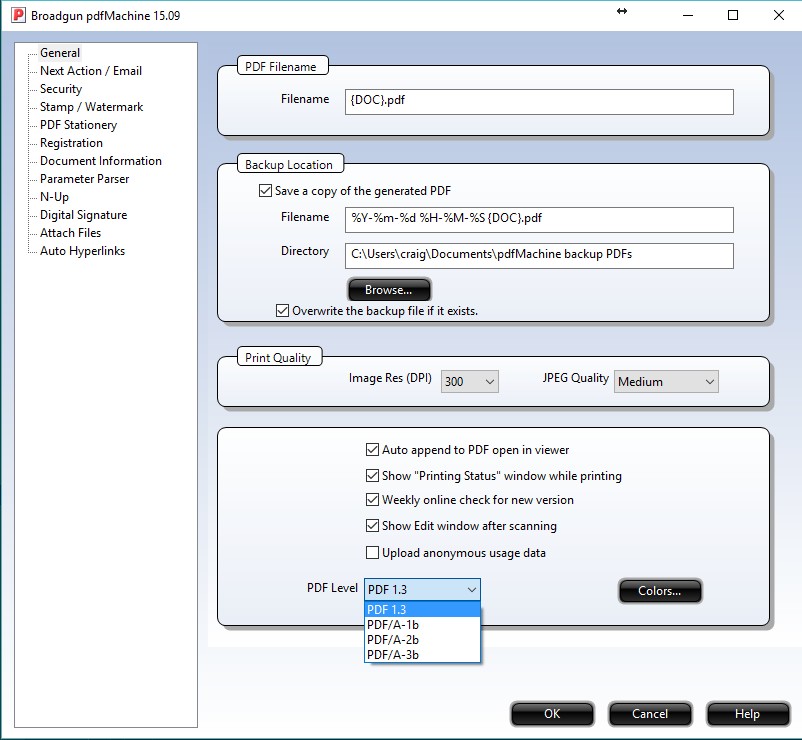Select Stamp / Watermark in sidebar
Viewport: 802px width, 740px height.
pyautogui.click(x=91, y=107)
